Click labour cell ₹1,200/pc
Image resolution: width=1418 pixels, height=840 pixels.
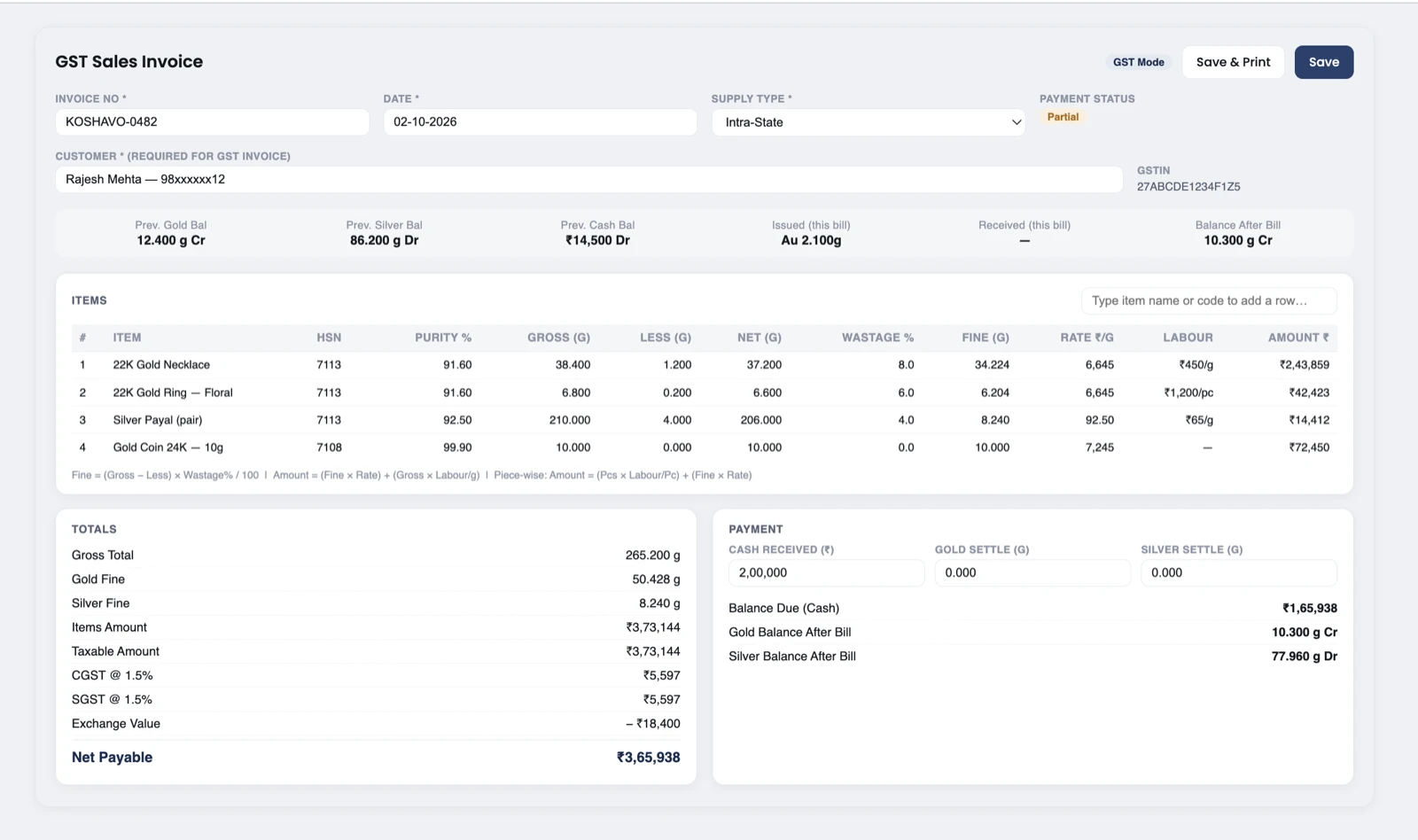[1188, 393]
